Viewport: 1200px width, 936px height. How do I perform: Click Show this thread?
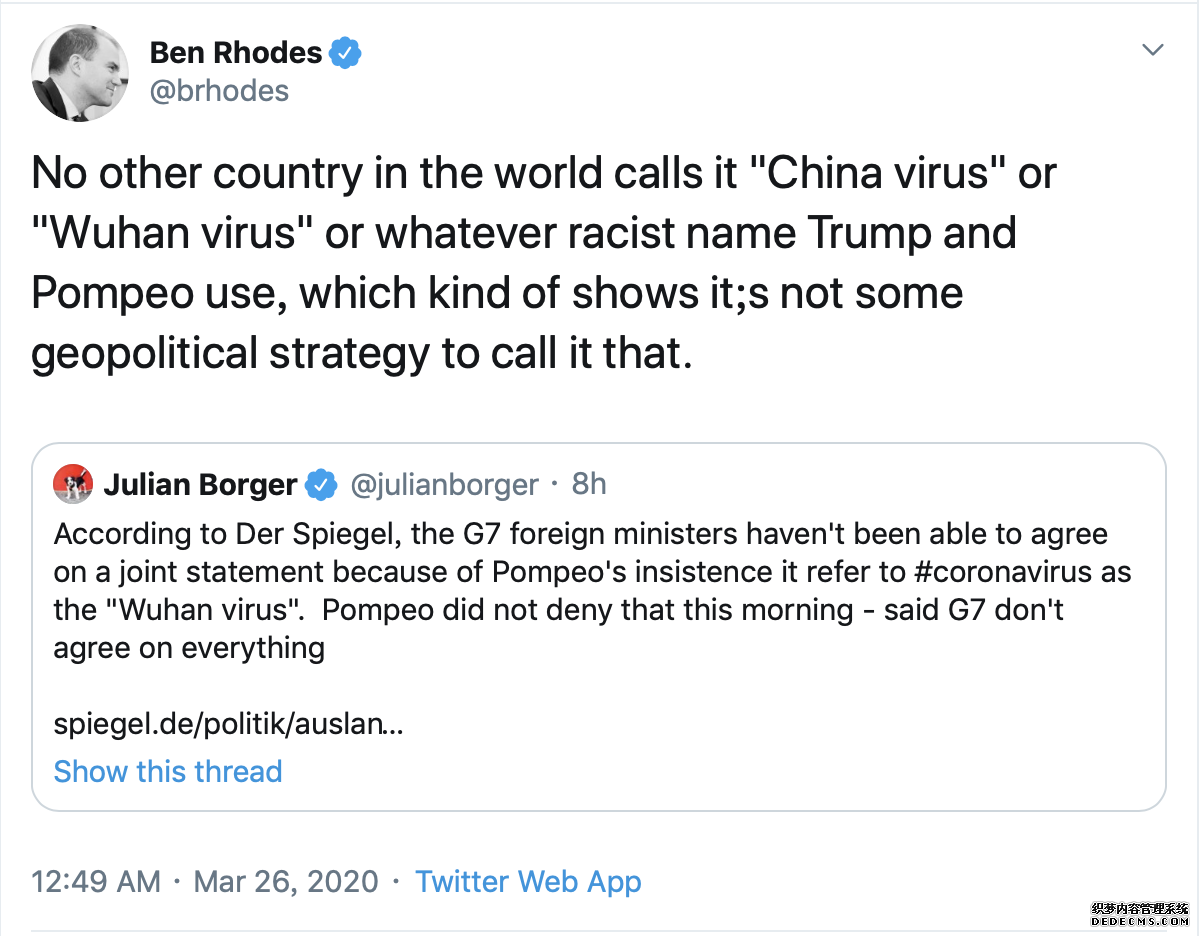168,772
